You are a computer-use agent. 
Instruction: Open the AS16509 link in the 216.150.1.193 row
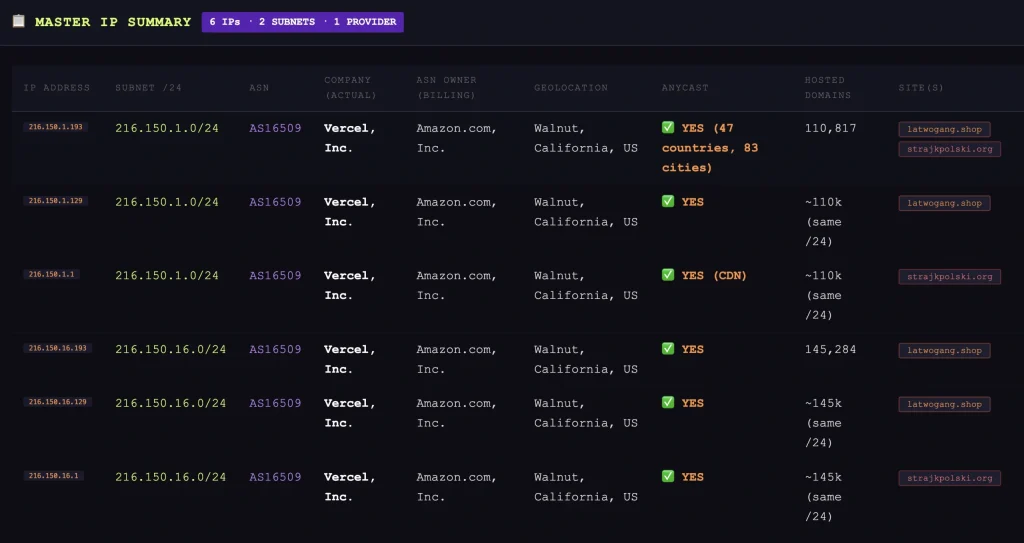point(275,128)
